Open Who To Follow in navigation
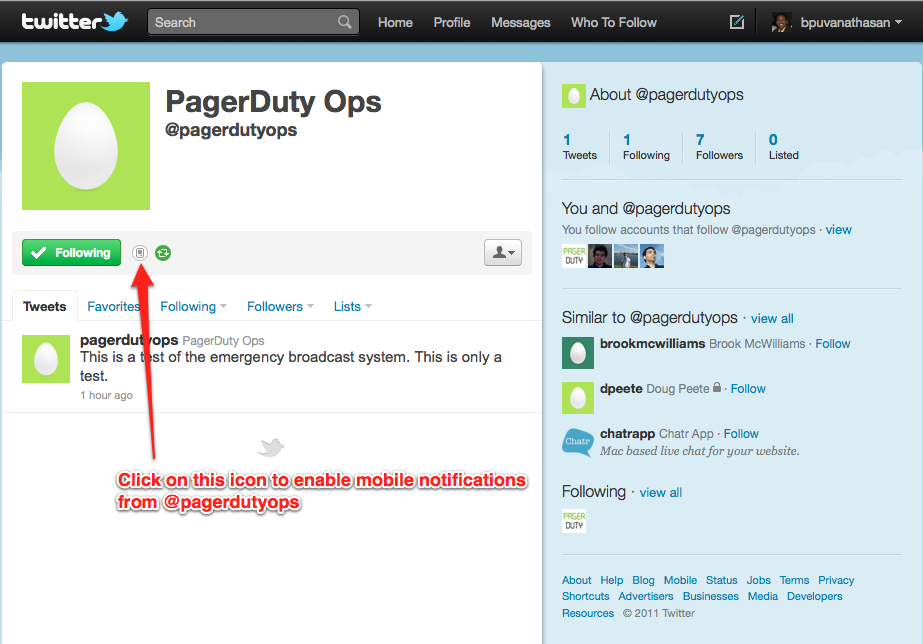 (x=613, y=22)
